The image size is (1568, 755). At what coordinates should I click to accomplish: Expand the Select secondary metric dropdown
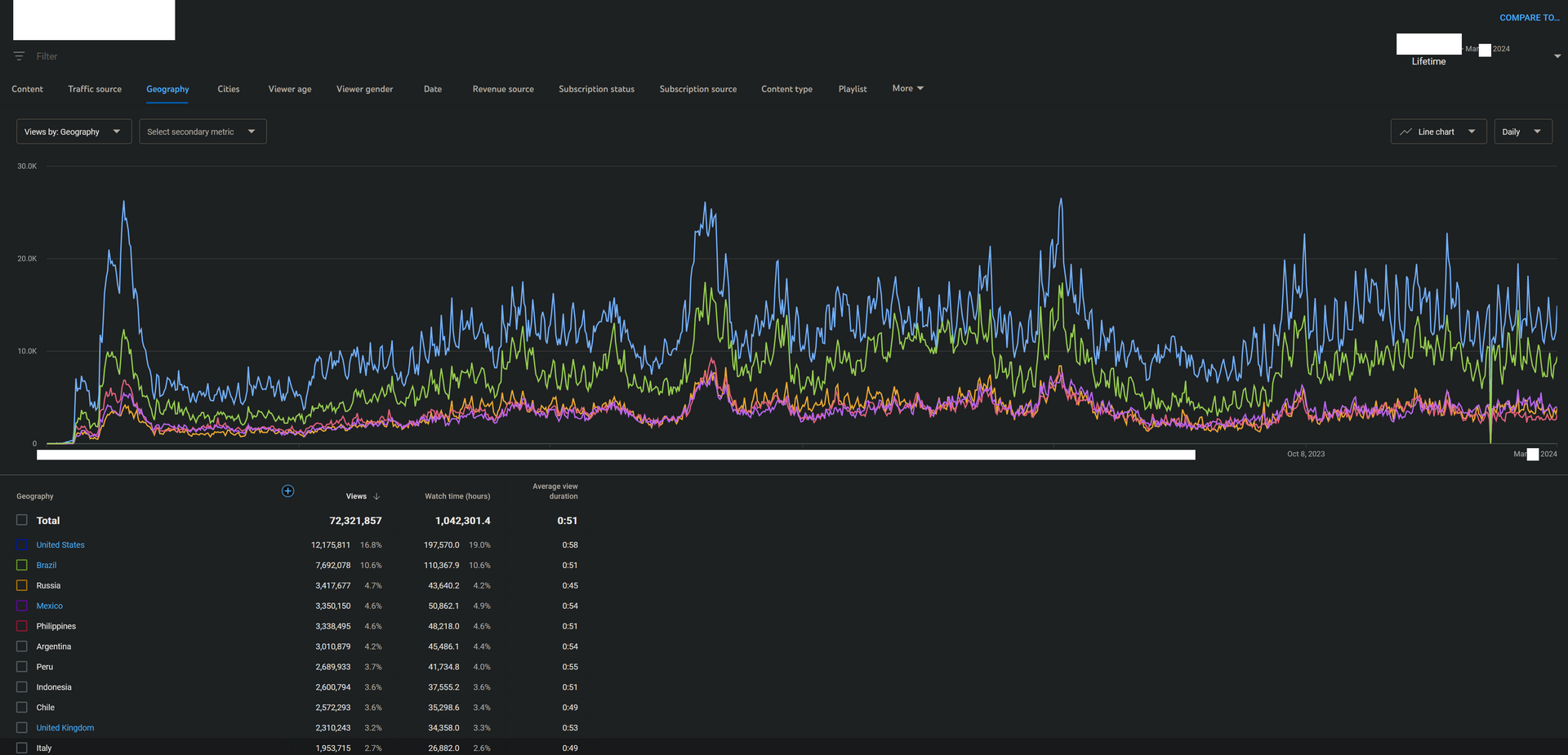203,131
